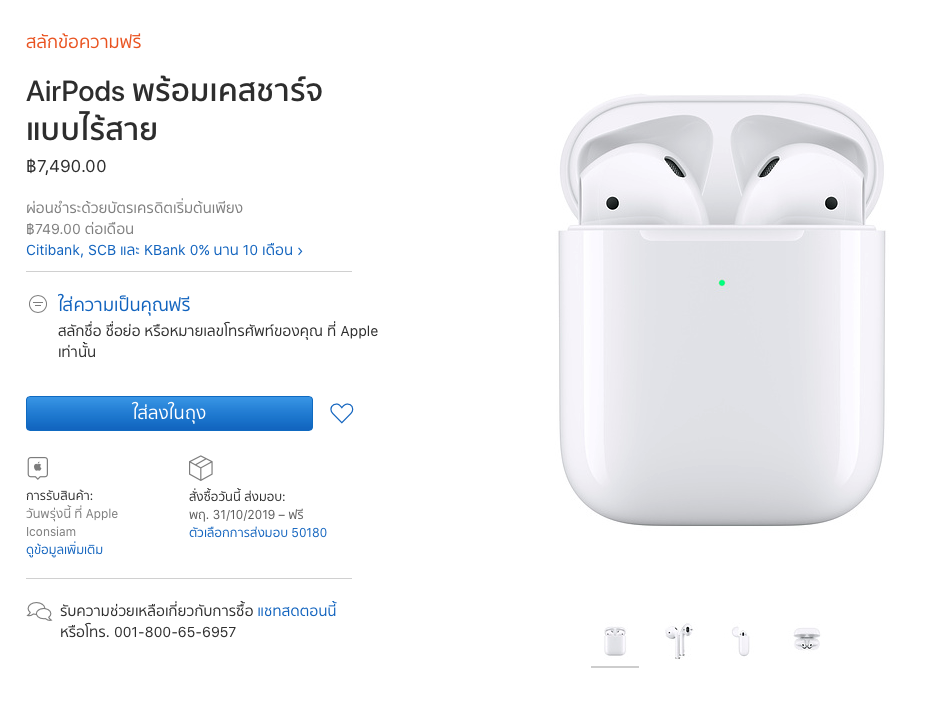Click the Apple Store pickup icon
This screenshot has height=714, width=926.
point(38,468)
